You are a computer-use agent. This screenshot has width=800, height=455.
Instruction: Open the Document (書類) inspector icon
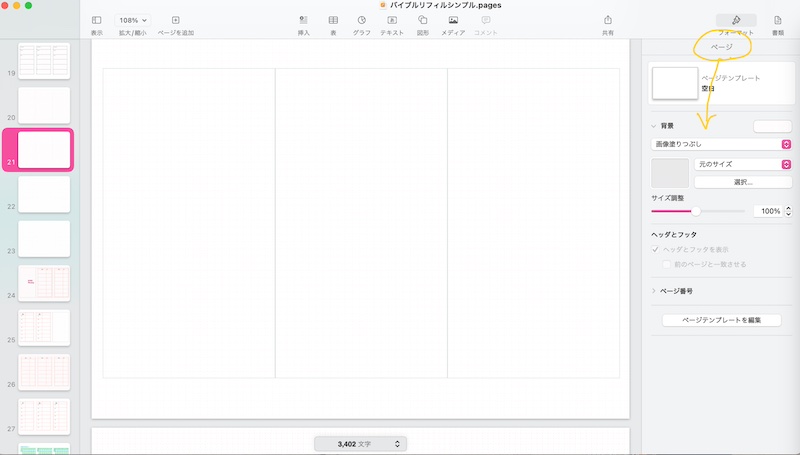coord(778,20)
